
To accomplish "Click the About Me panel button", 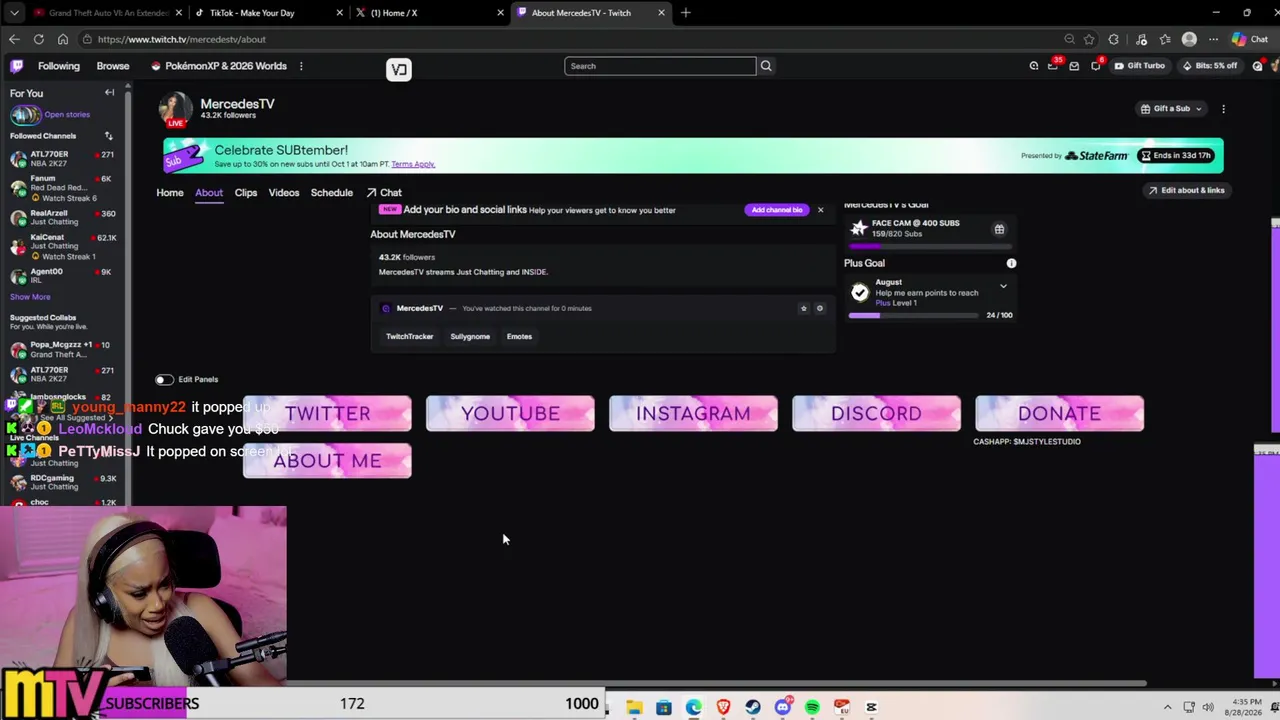I will [x=327, y=461].
